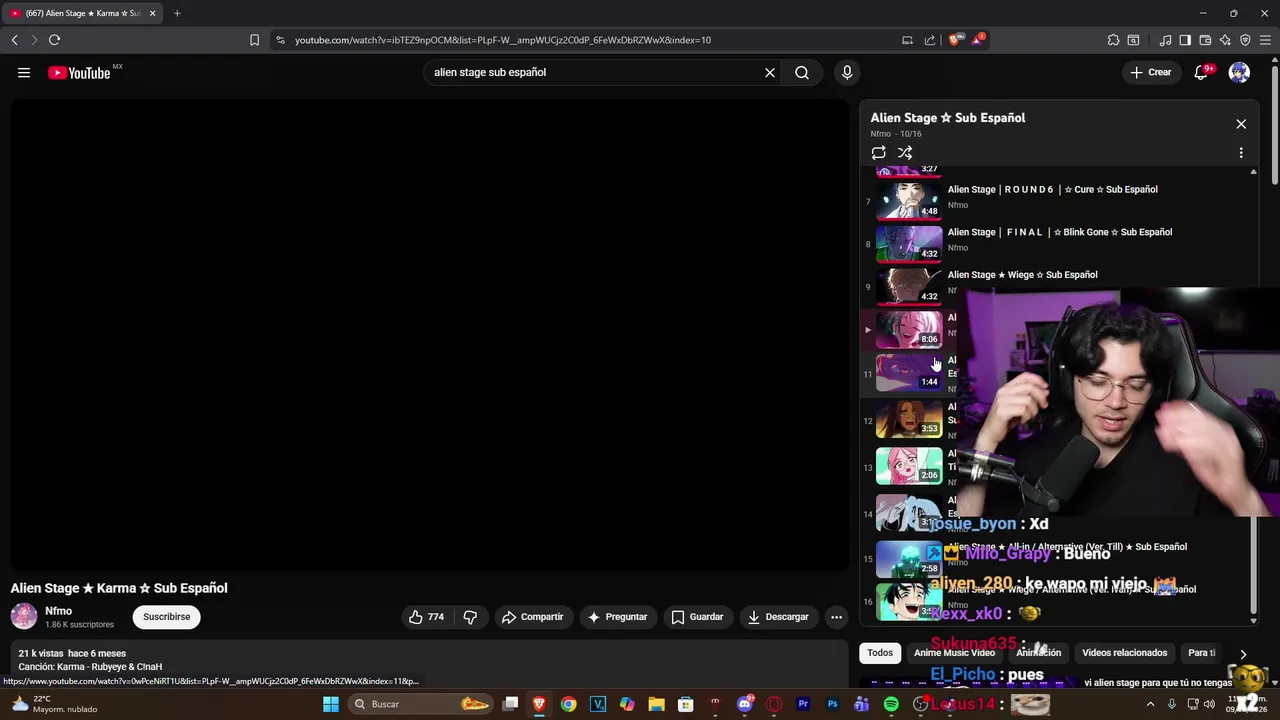Viewport: 1280px width, 720px height.
Task: Play the 2:58 playlist item 15
Action: pos(909,559)
